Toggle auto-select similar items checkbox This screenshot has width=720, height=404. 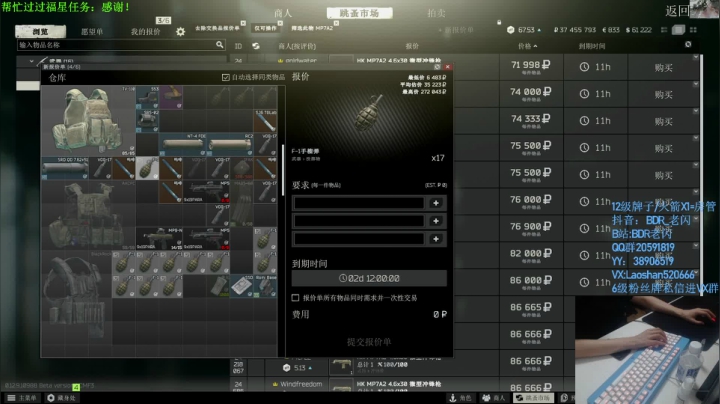click(225, 77)
